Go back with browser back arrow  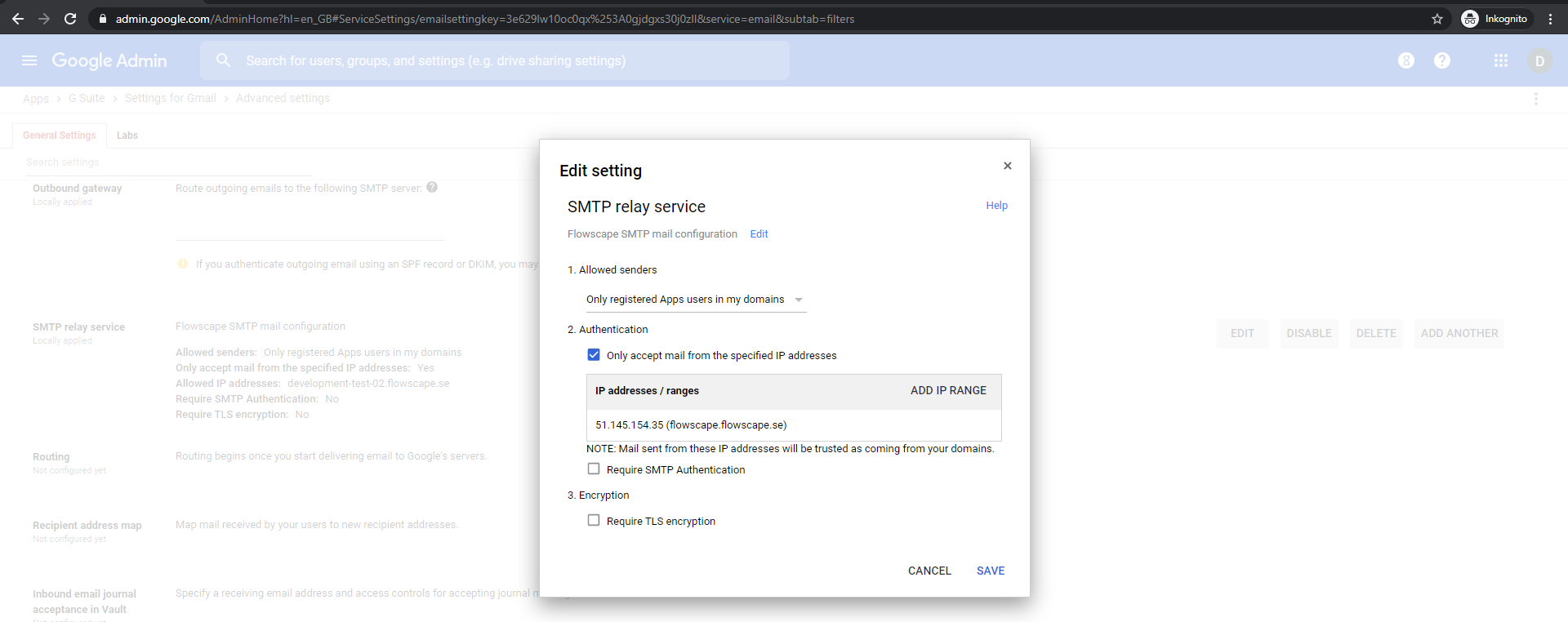(18, 19)
